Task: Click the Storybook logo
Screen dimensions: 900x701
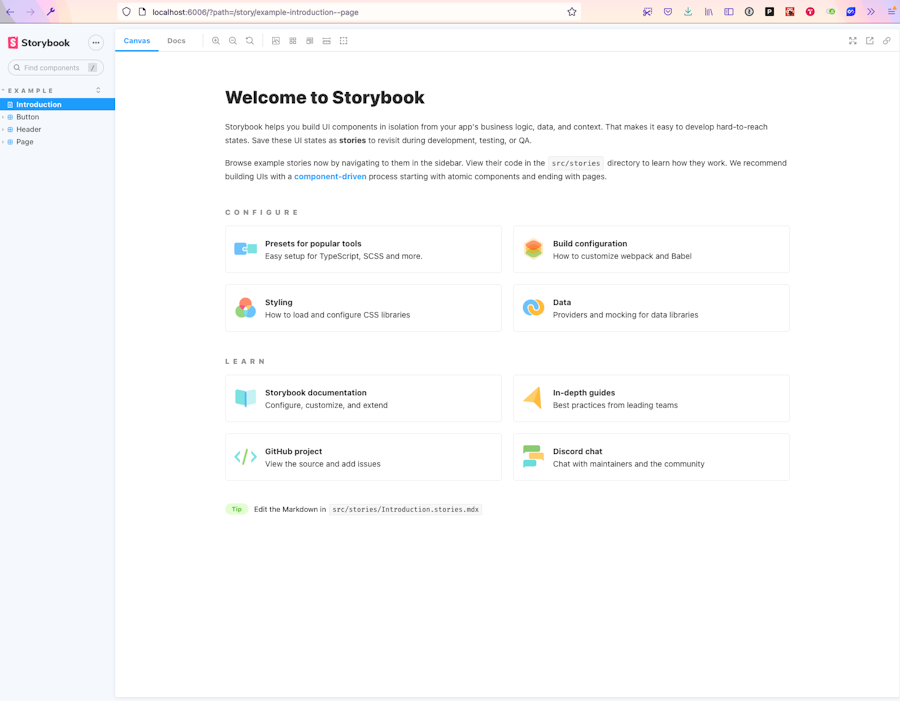Action: 38,42
